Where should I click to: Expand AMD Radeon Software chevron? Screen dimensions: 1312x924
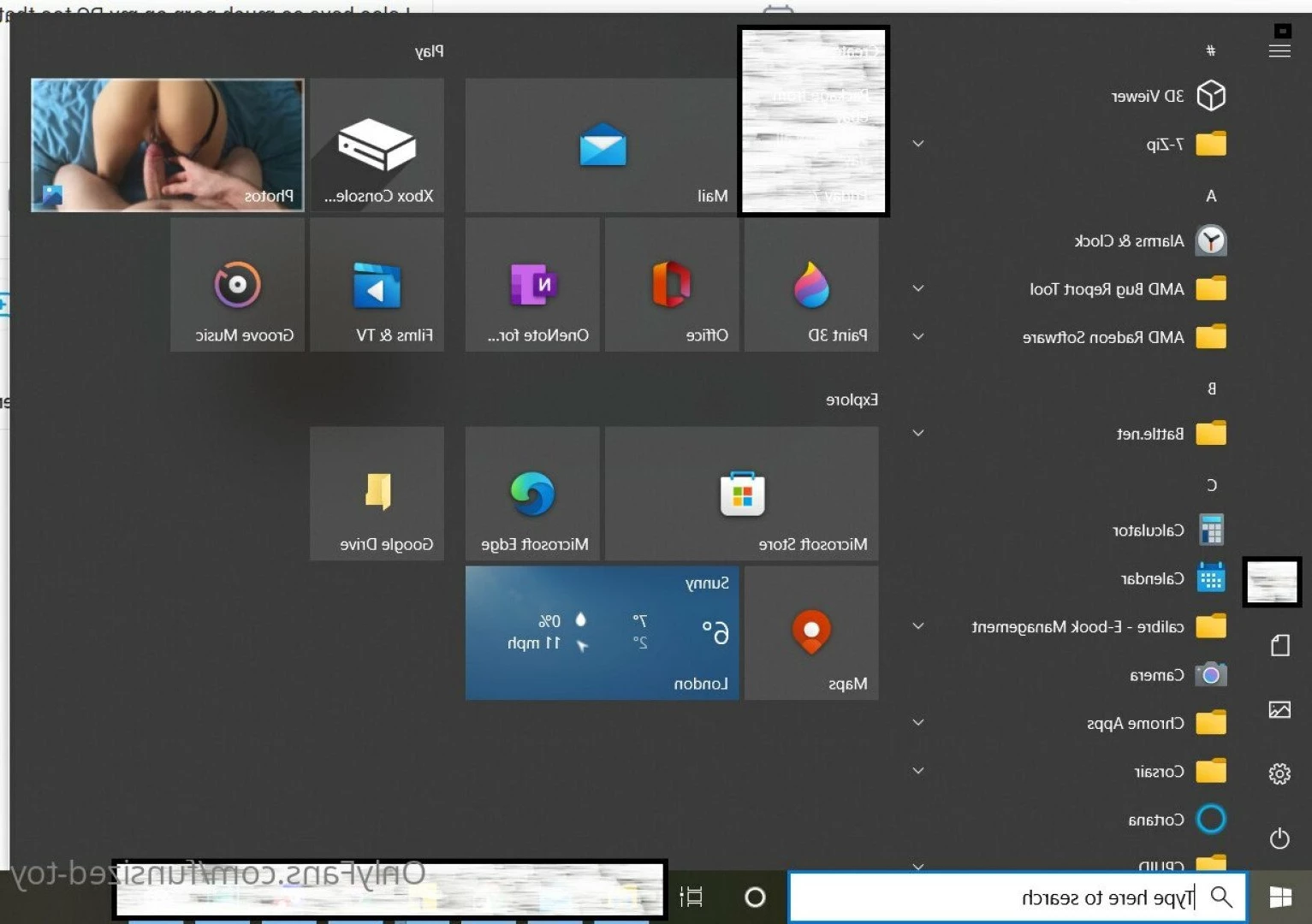pyautogui.click(x=918, y=337)
